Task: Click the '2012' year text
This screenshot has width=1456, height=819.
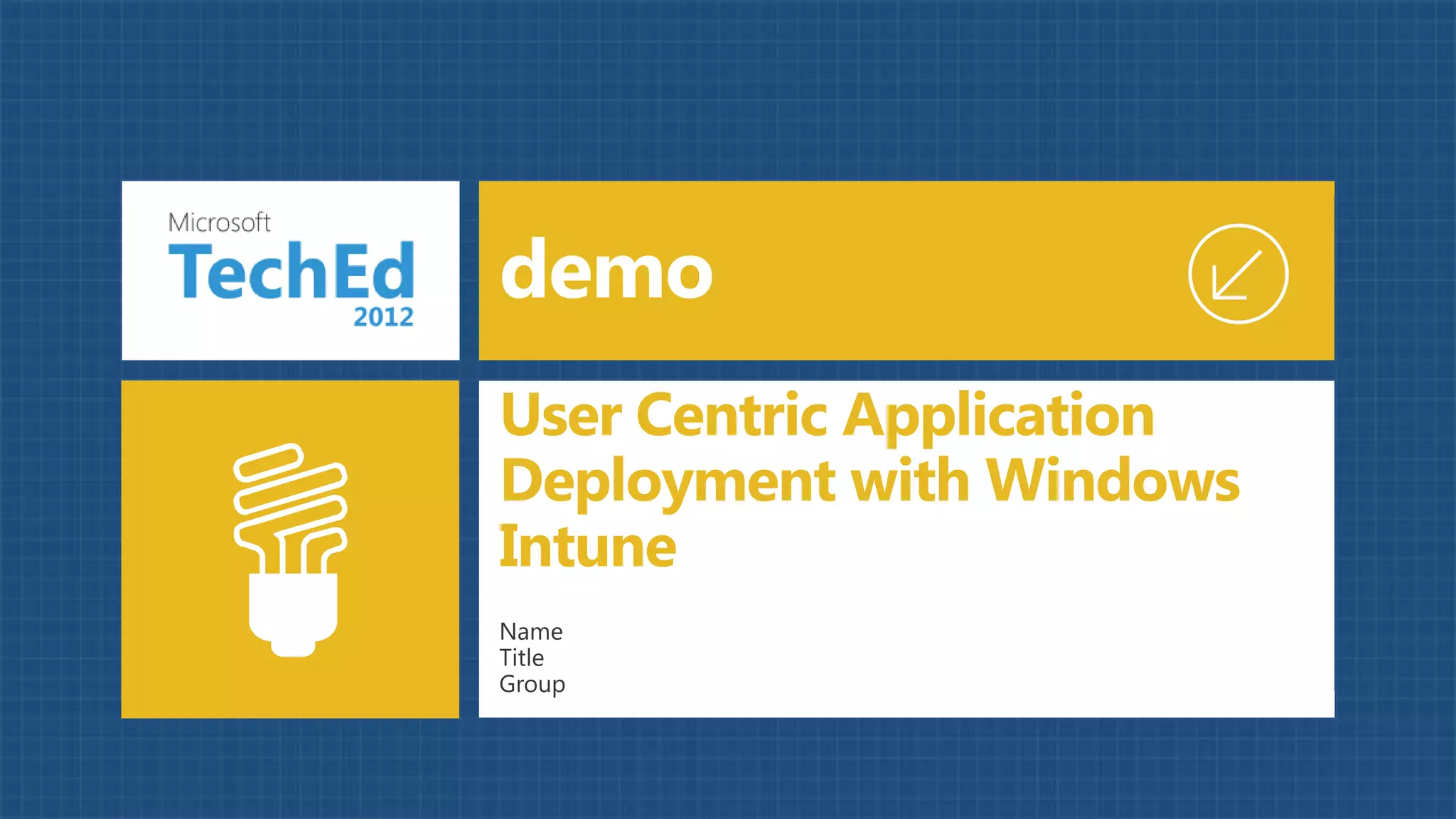Action: (383, 317)
